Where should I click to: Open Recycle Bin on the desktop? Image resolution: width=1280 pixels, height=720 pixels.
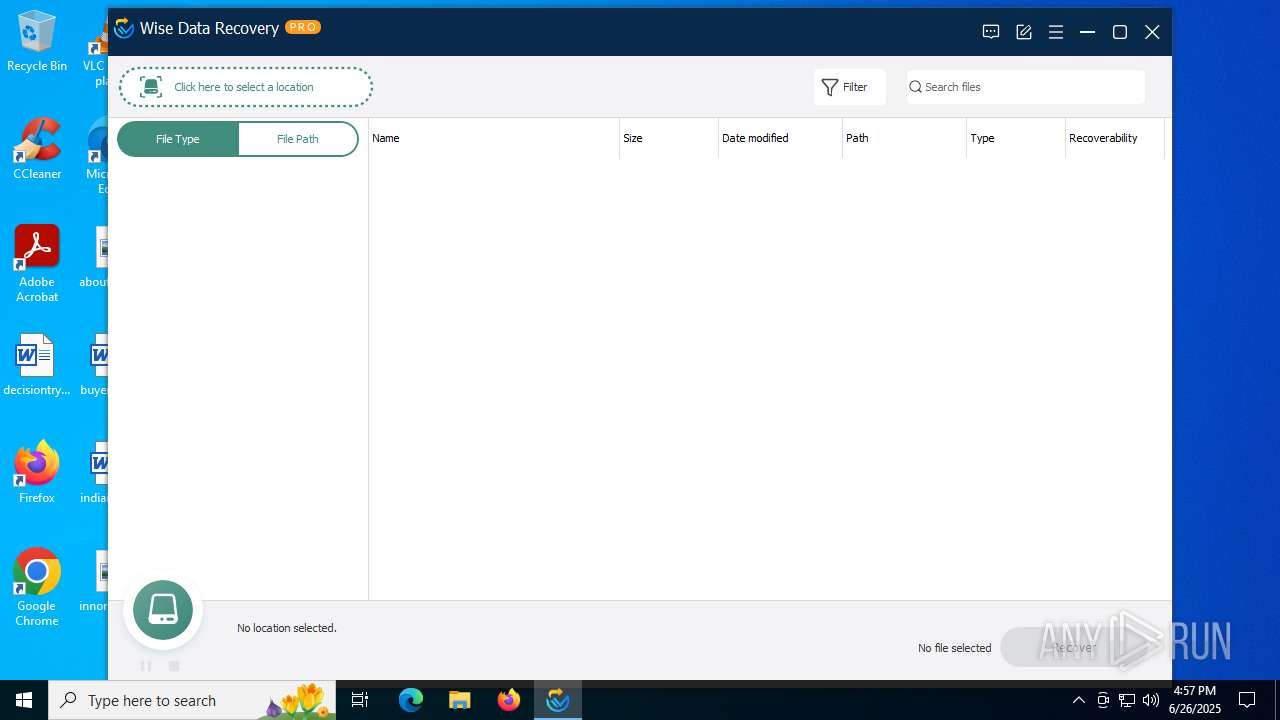(37, 40)
